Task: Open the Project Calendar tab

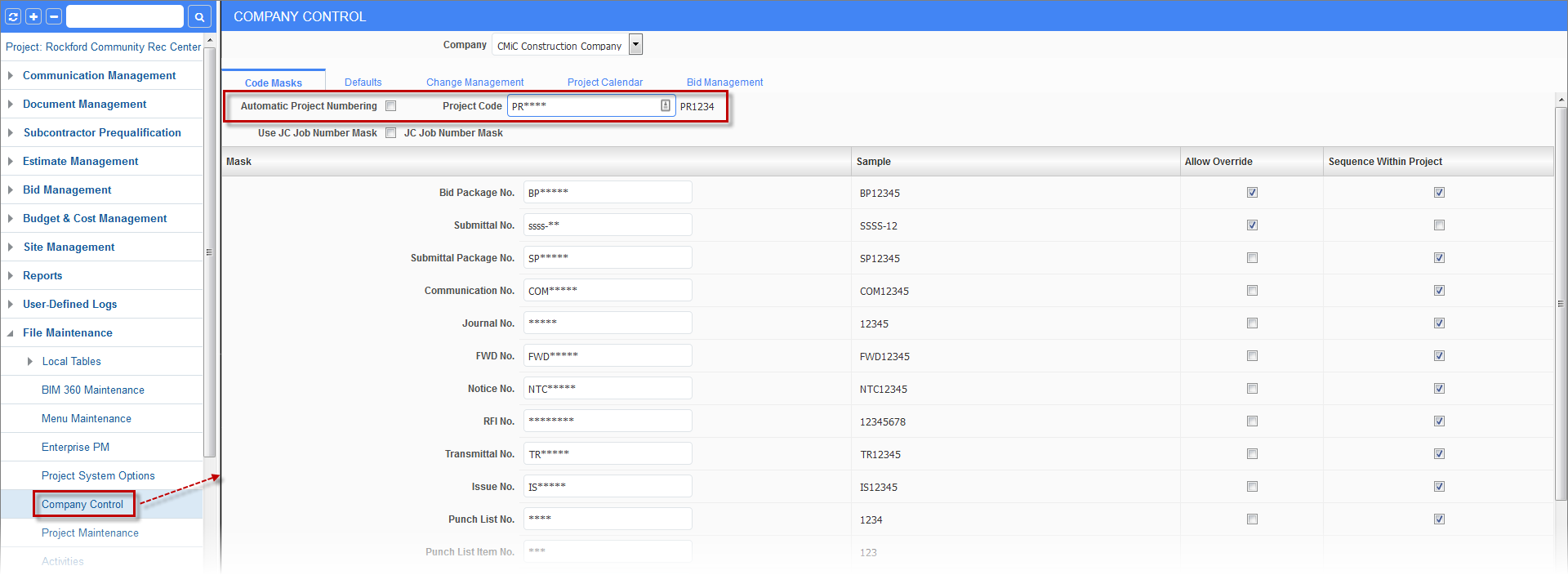Action: pyautogui.click(x=604, y=82)
